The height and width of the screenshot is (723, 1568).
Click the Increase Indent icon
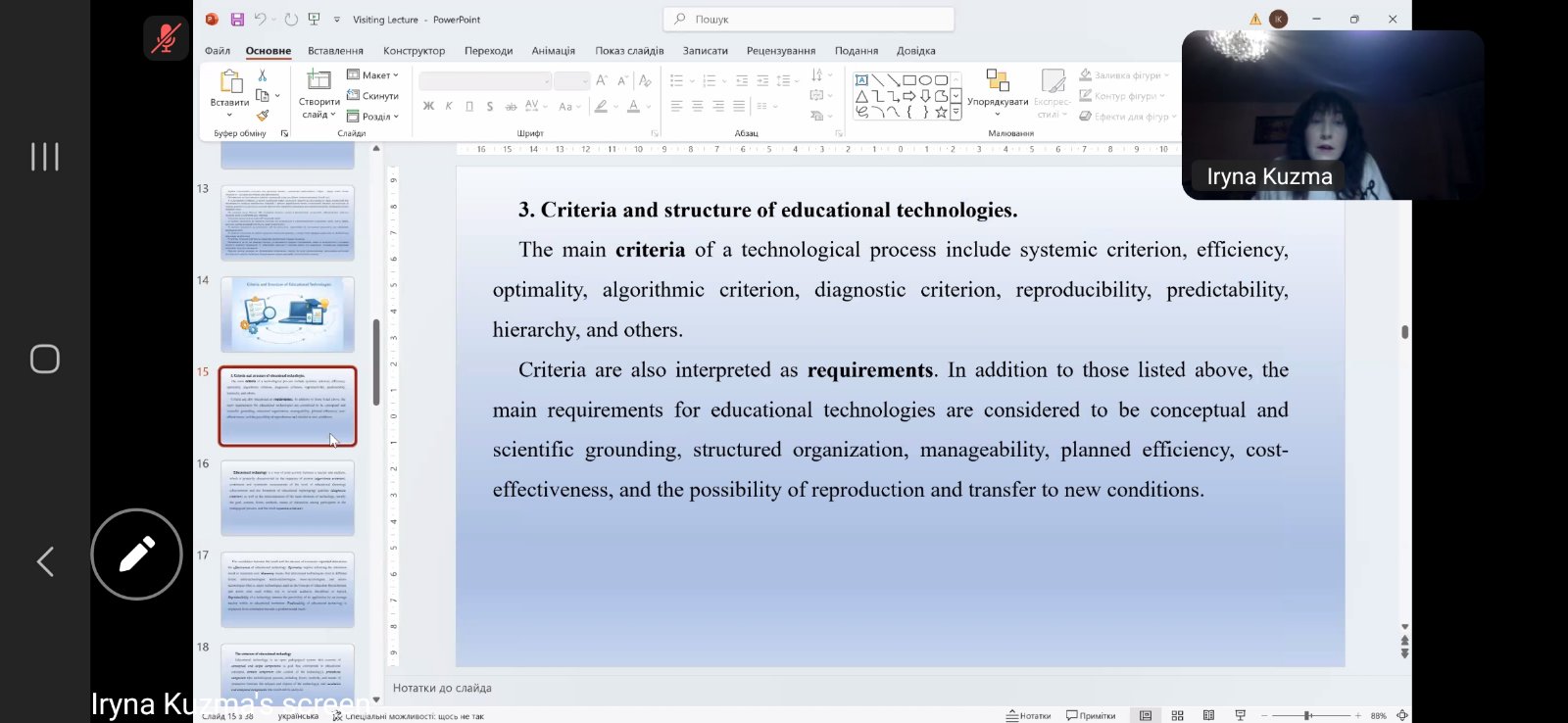point(762,80)
